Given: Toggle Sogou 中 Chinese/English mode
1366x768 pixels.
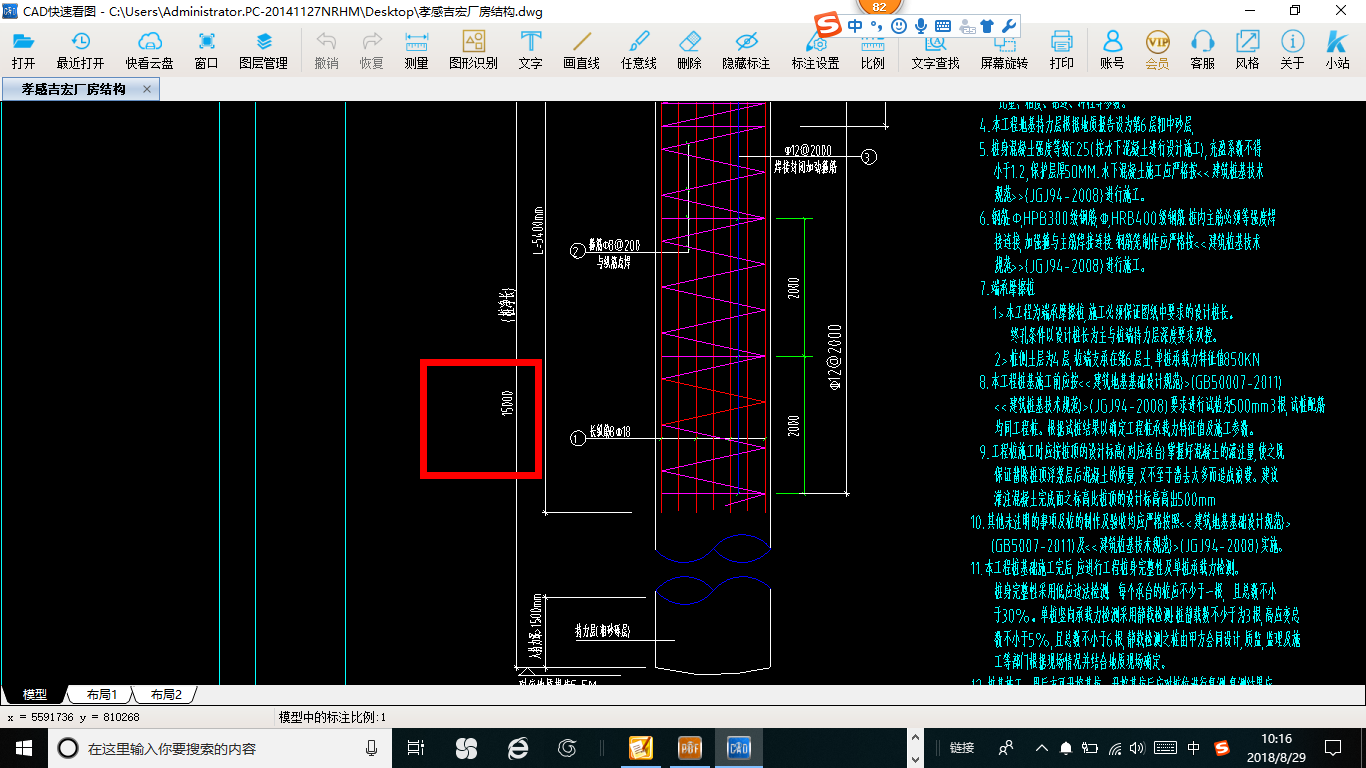Looking at the screenshot, I should [856, 25].
